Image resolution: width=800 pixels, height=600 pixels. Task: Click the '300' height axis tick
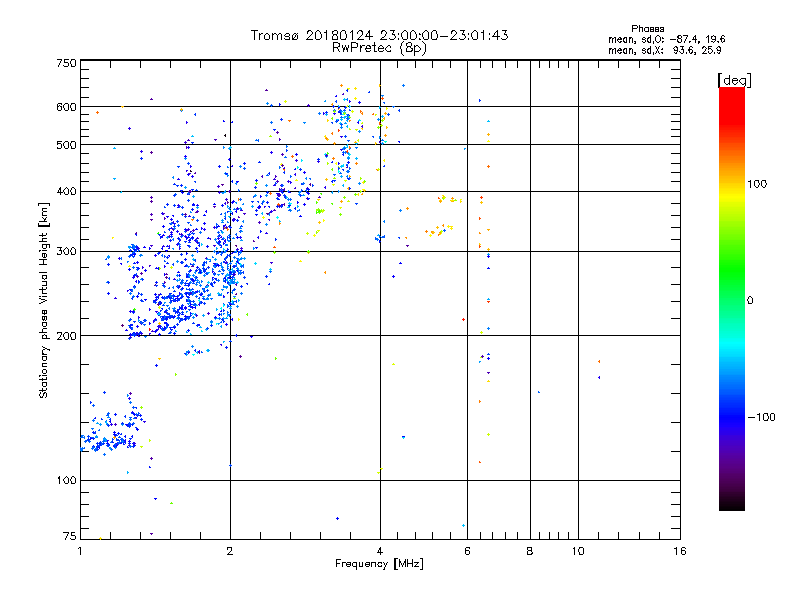pos(67,251)
